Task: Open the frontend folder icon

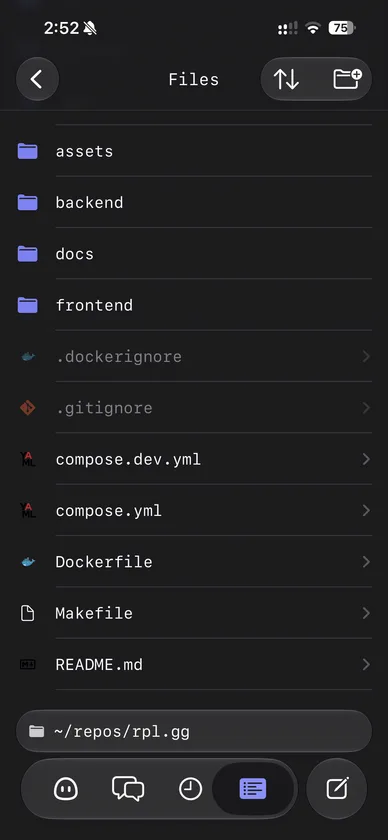Action: click(x=27, y=305)
